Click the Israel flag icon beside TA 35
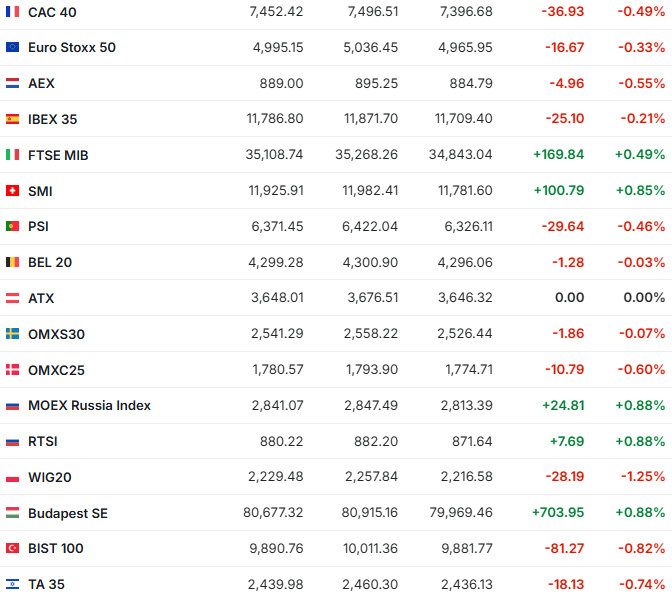Screen dimensions: 672x595 pyautogui.click(x=12, y=584)
